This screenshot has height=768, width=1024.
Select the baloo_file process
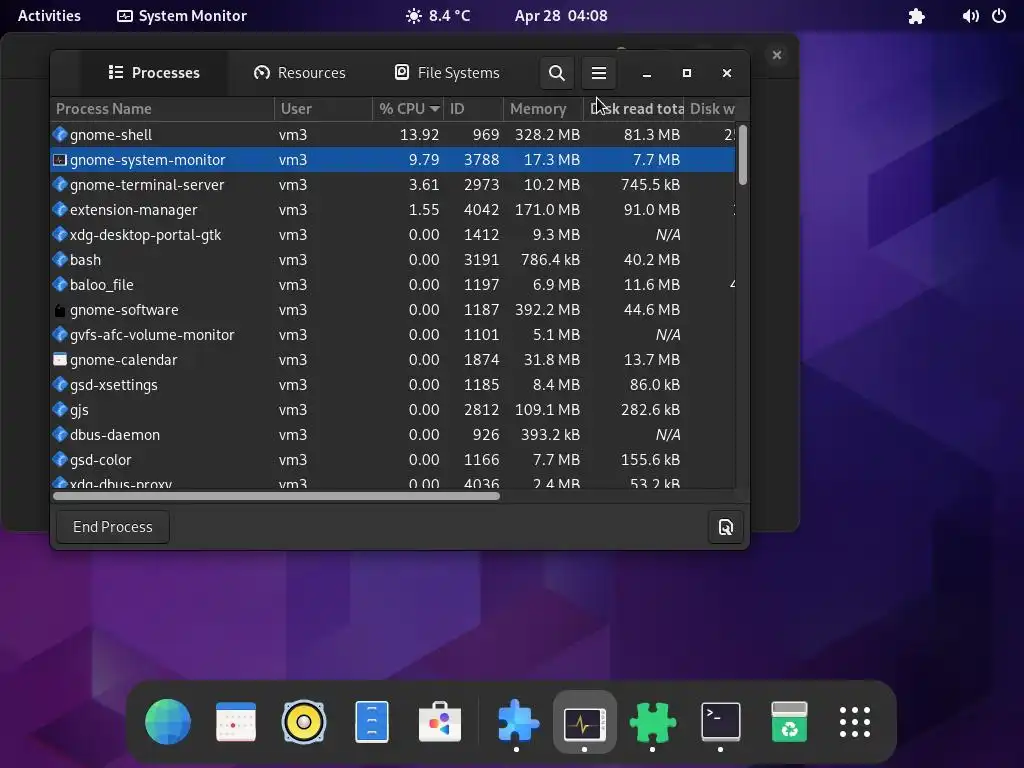[393, 285]
